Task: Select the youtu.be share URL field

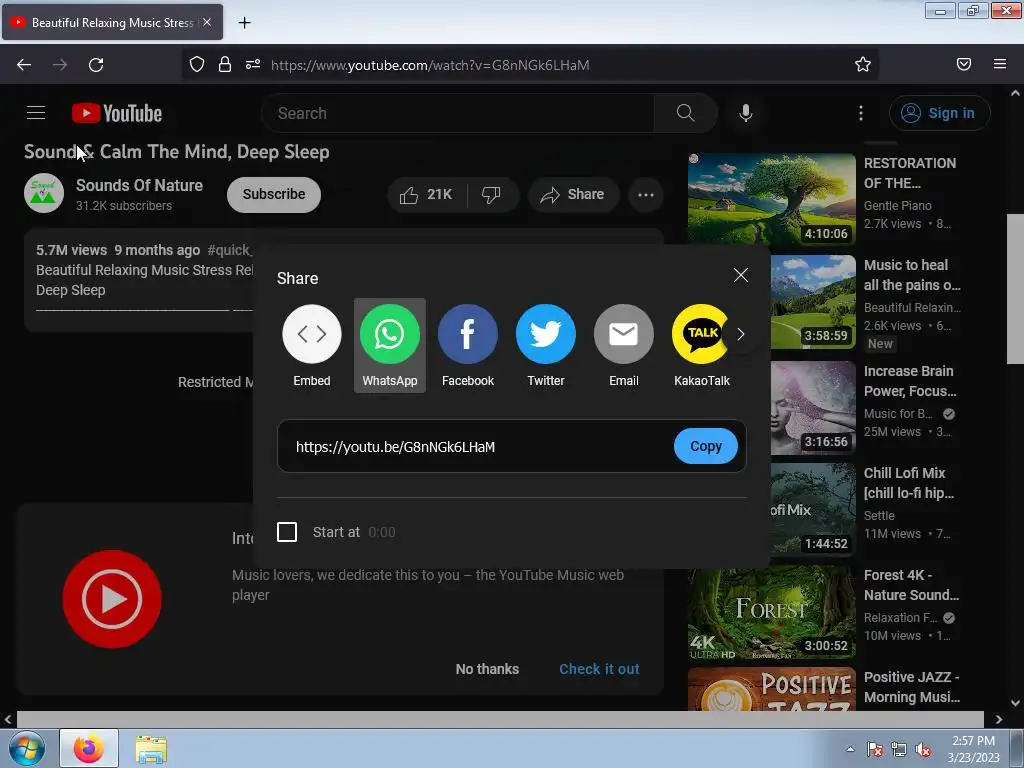Action: pyautogui.click(x=475, y=447)
